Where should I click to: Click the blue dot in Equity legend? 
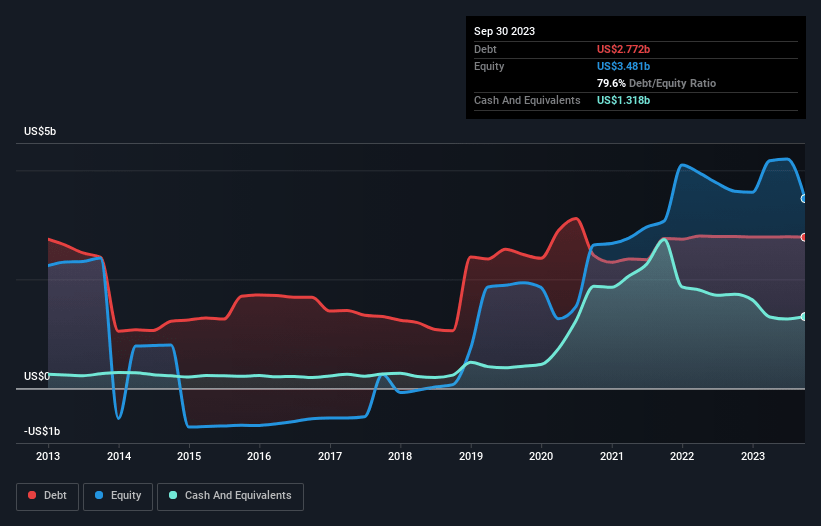tap(100, 495)
